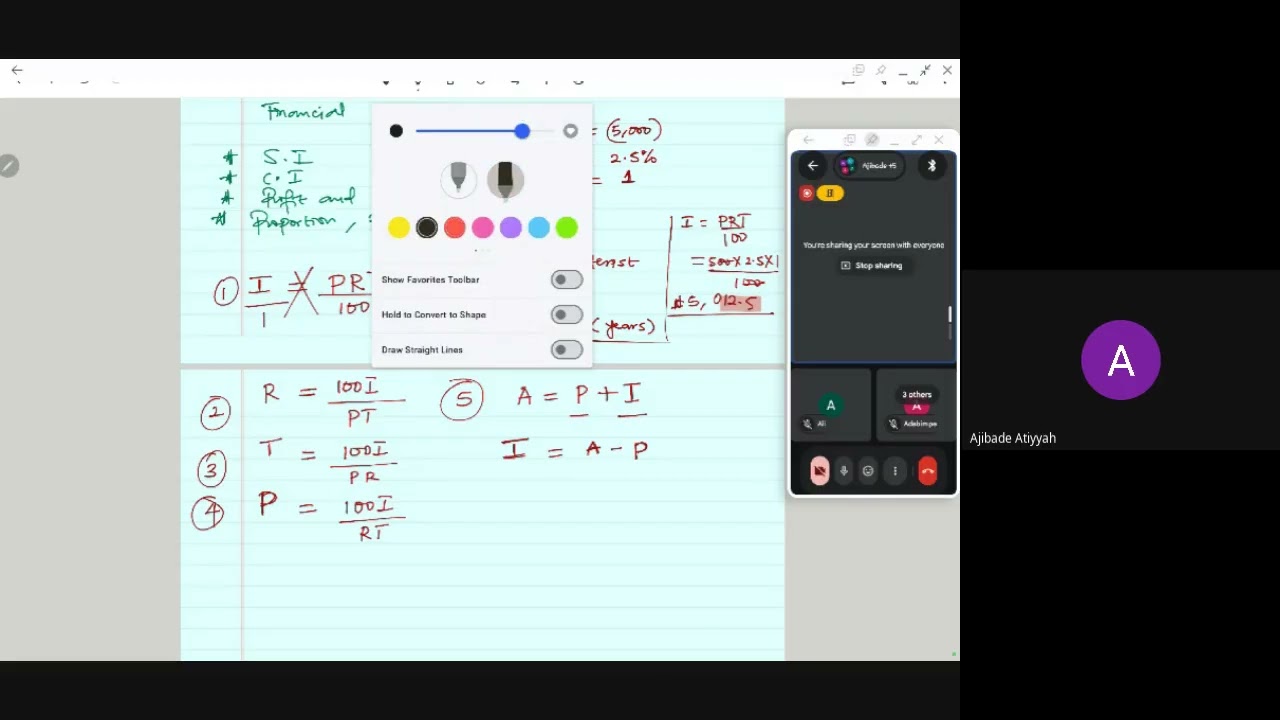Viewport: 1280px width, 720px height.
Task: Click Stop sharing in the meeting window
Action: coord(872,266)
